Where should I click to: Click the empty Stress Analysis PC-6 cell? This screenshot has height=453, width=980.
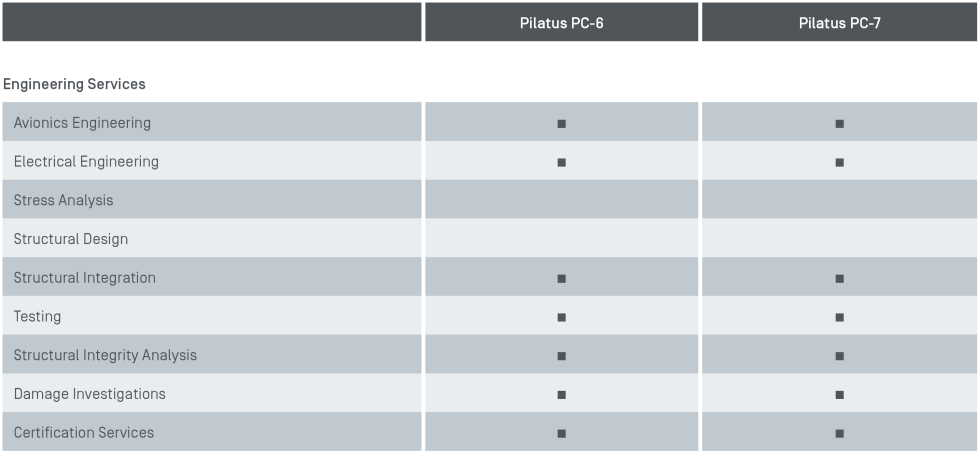tap(561, 200)
